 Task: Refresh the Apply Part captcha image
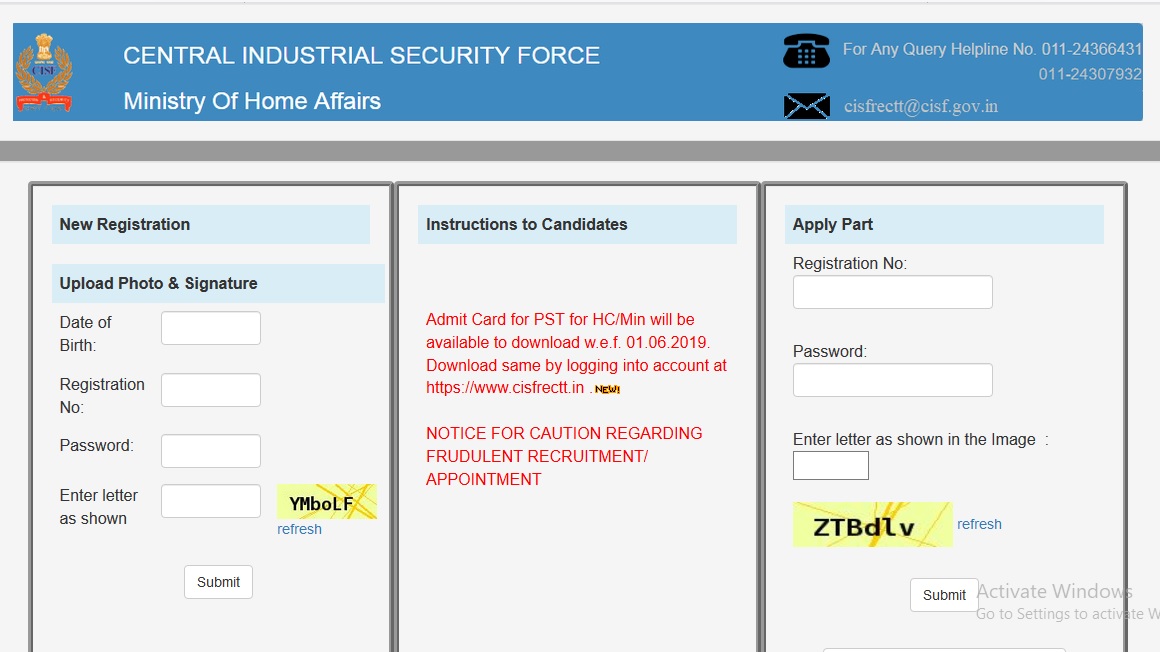coord(979,524)
